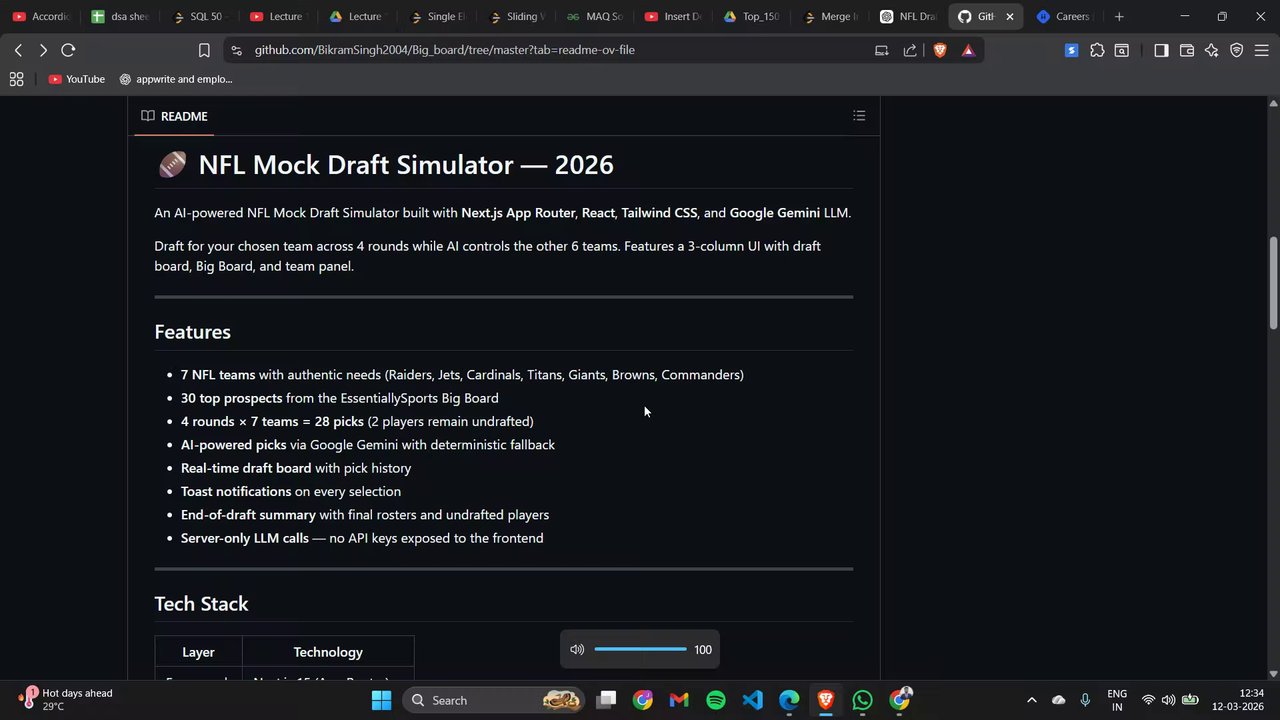Open the Extensions puzzle piece icon
The height and width of the screenshot is (720, 1280).
coord(1097,50)
